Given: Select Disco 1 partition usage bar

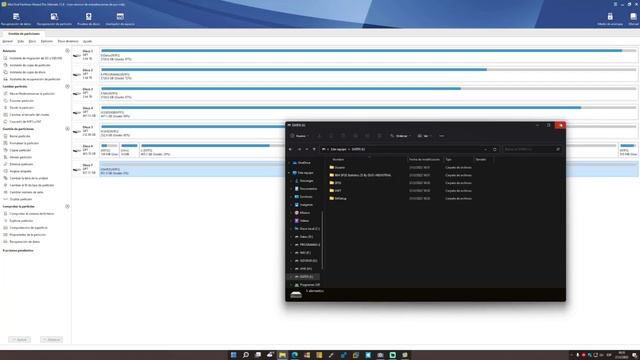Looking at the screenshot, I should tap(369, 51).
